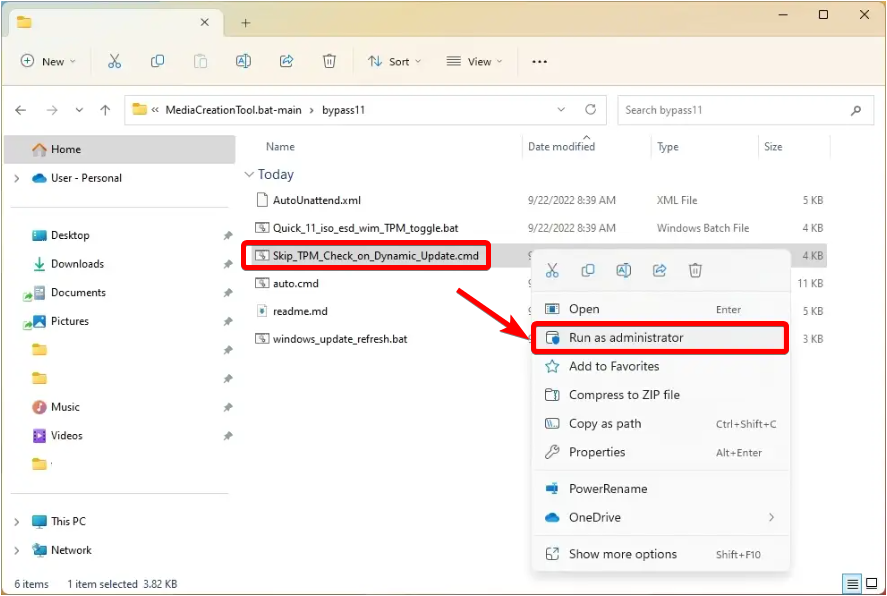The height and width of the screenshot is (596, 887).
Task: Expand This PC in the sidebar
Action: coord(18,521)
